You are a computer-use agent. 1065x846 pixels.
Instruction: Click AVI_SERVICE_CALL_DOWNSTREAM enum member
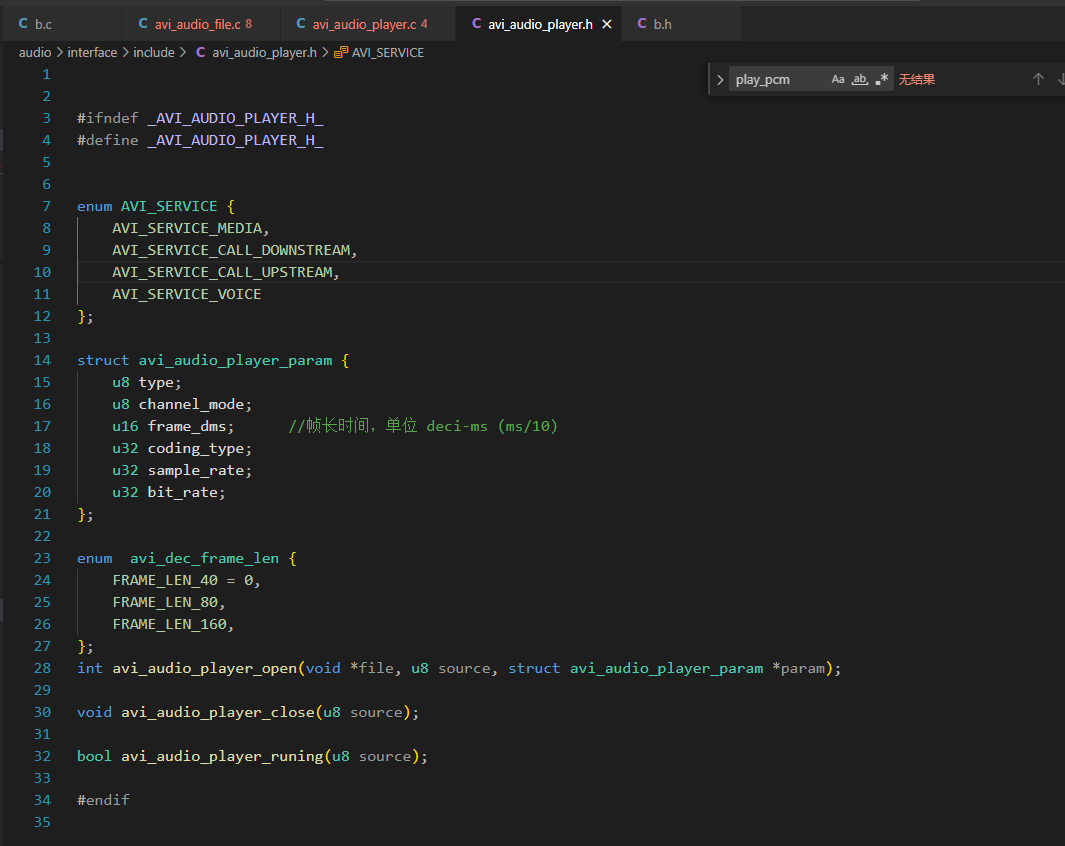(x=231, y=251)
